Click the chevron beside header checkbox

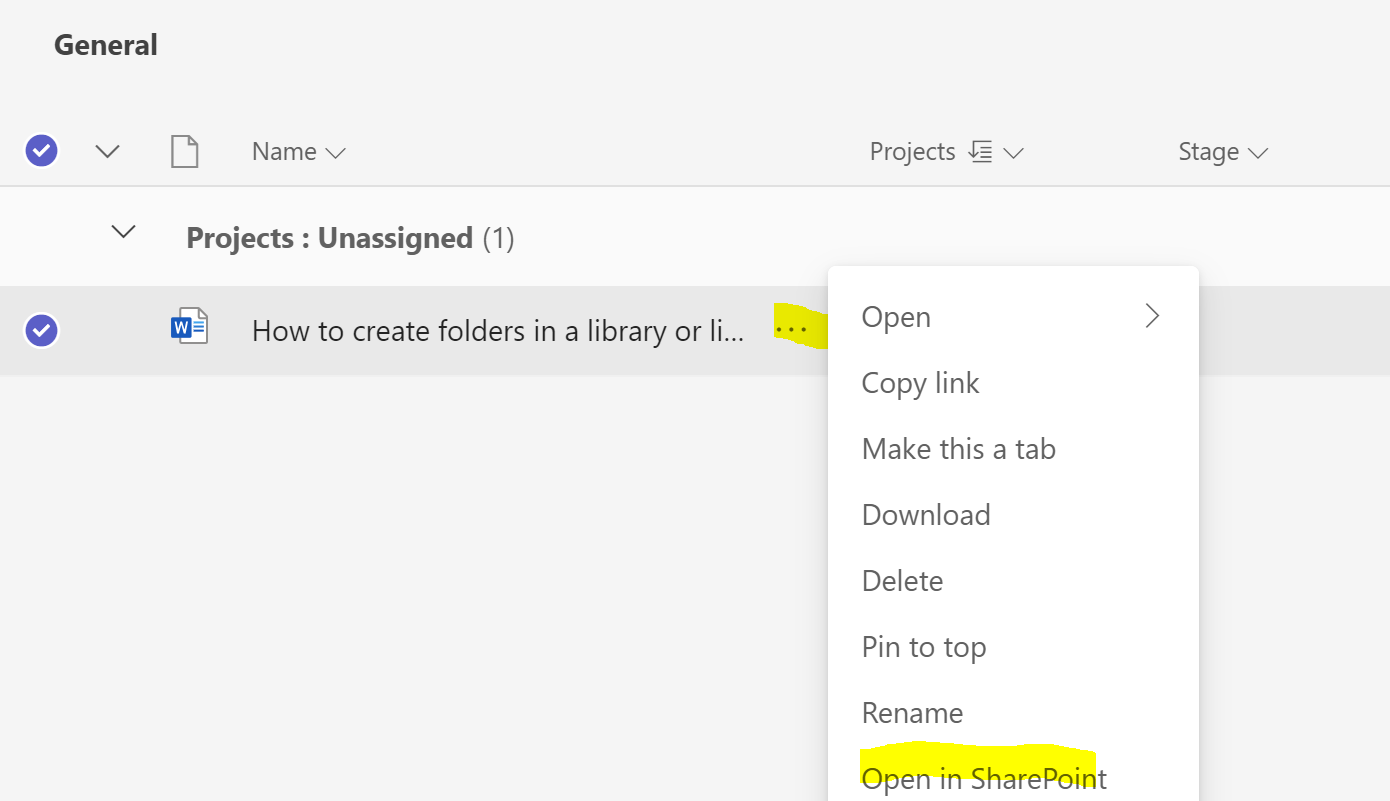[107, 151]
